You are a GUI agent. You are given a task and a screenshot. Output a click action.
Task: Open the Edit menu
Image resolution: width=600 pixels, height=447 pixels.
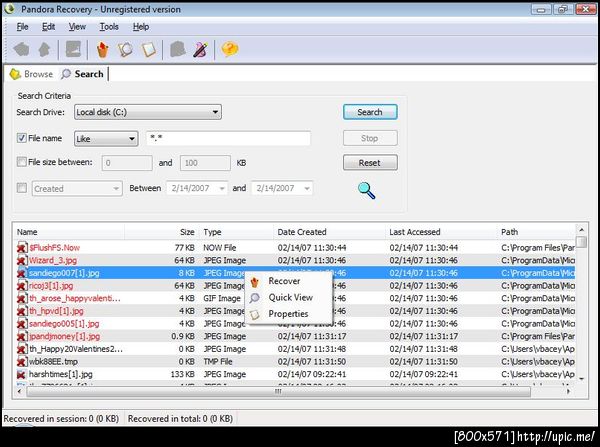coord(48,27)
